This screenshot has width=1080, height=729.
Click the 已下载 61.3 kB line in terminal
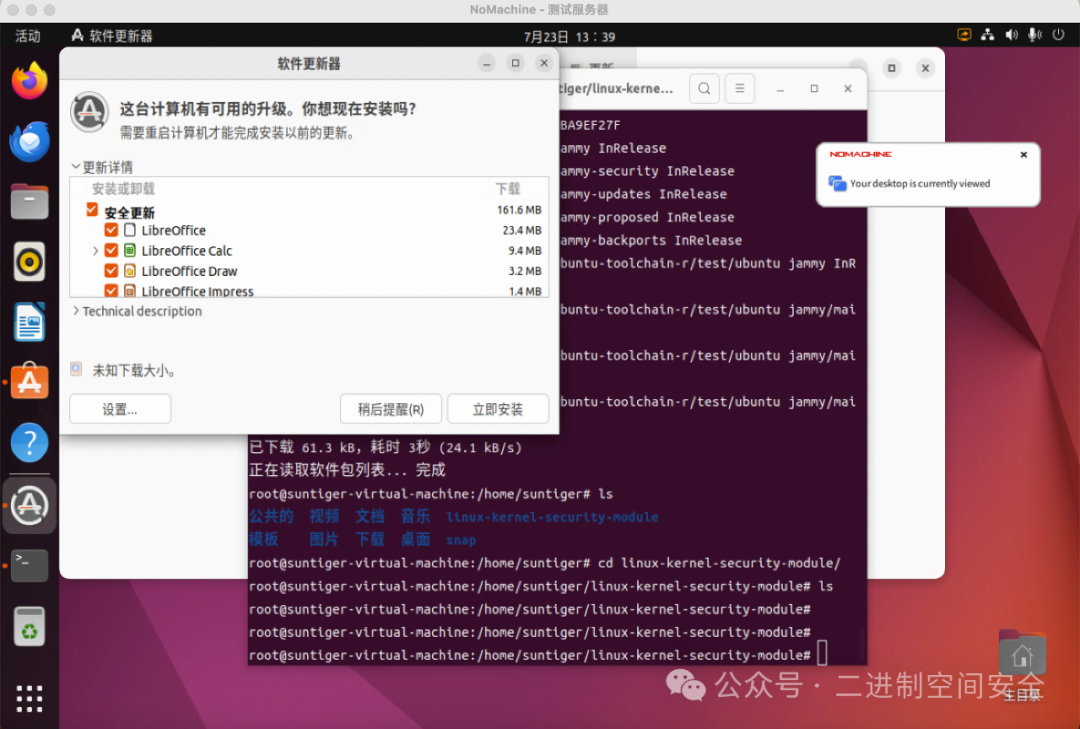[x=385, y=447]
